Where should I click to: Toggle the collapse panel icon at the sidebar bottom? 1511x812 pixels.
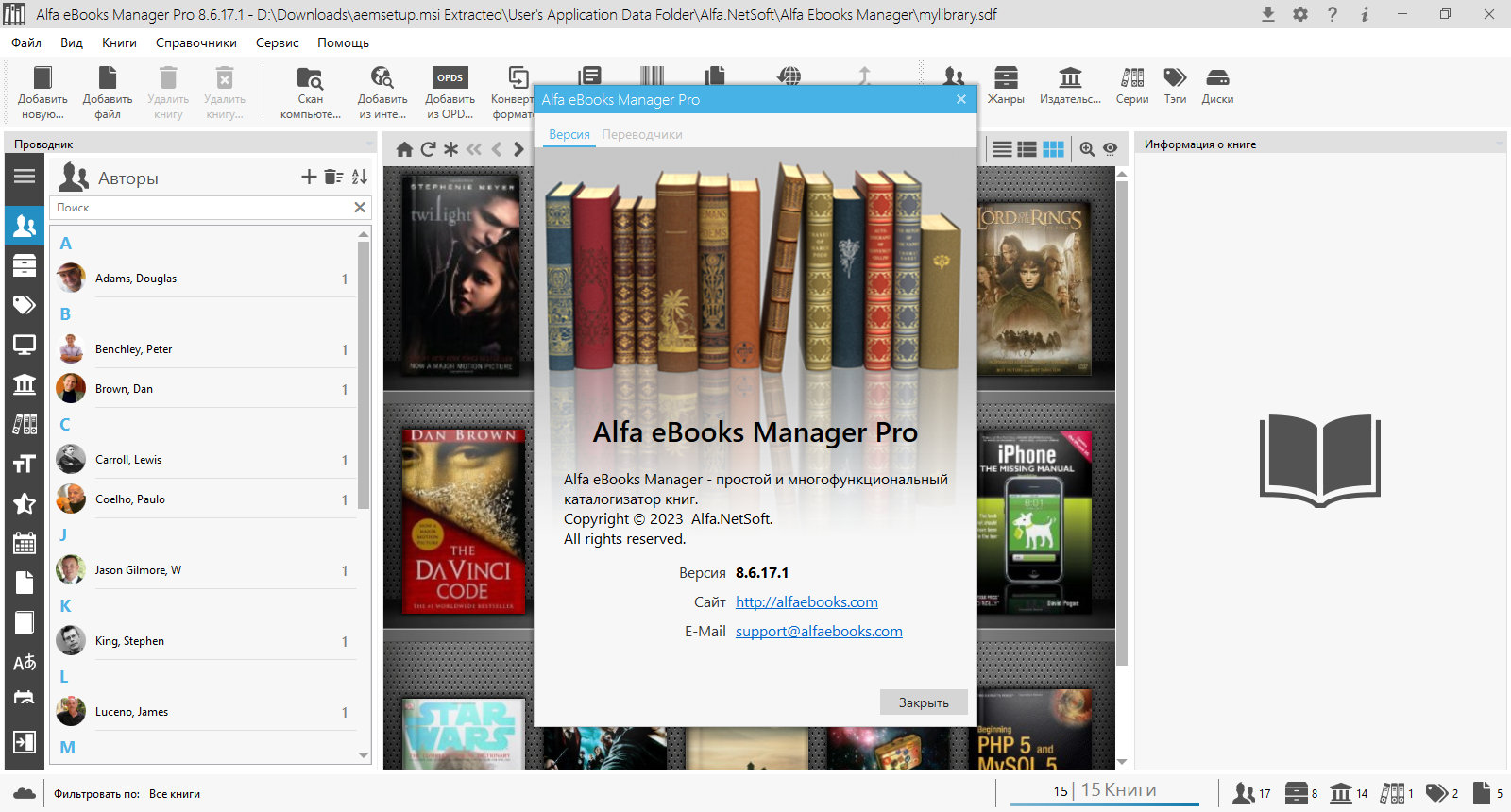(25, 741)
